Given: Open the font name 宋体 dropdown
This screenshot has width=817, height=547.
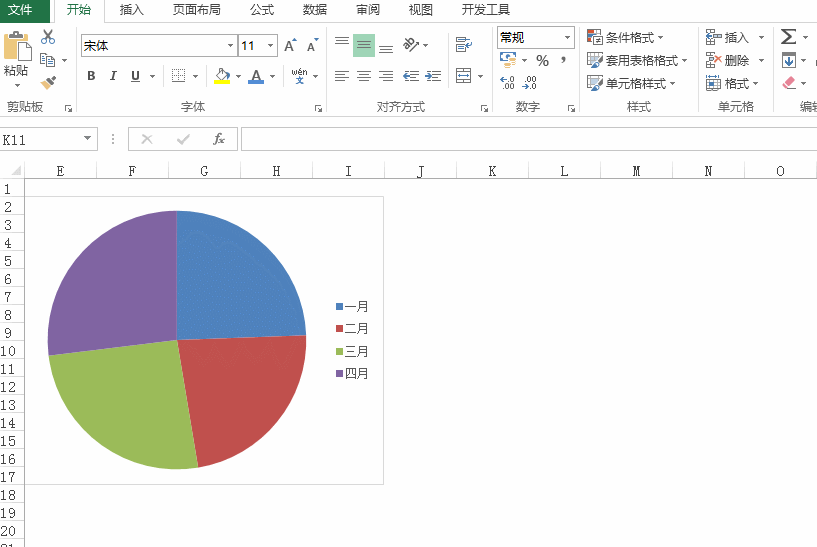Looking at the screenshot, I should point(230,46).
